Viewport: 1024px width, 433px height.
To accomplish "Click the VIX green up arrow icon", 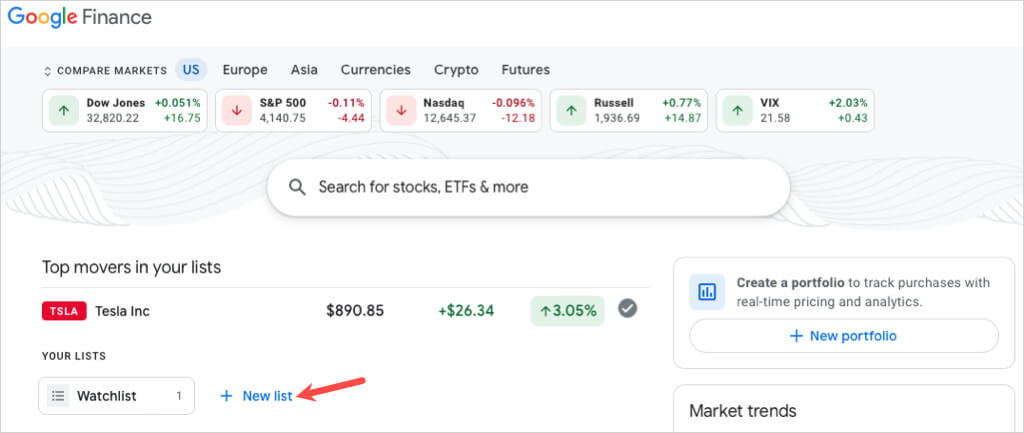I will tap(738, 111).
